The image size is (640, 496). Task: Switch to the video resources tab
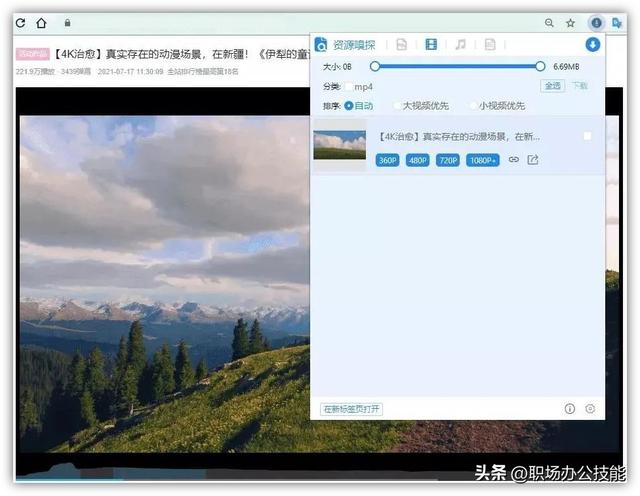(x=431, y=44)
